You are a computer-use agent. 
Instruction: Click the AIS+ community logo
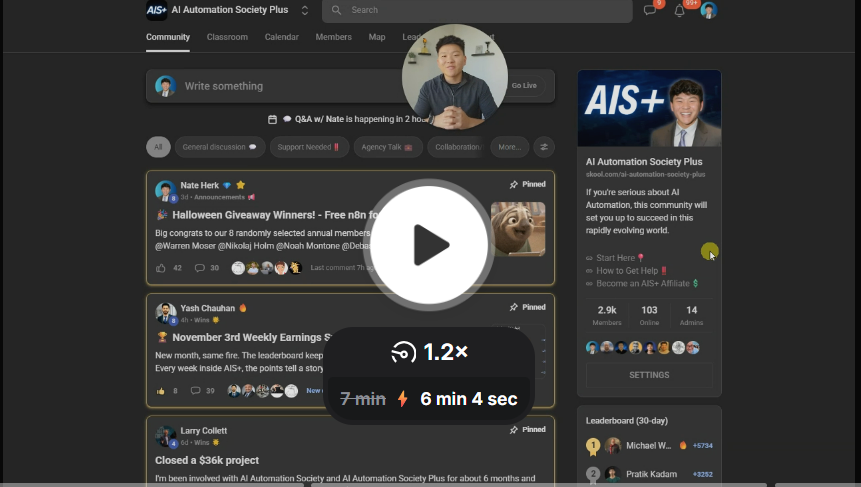tap(156, 10)
